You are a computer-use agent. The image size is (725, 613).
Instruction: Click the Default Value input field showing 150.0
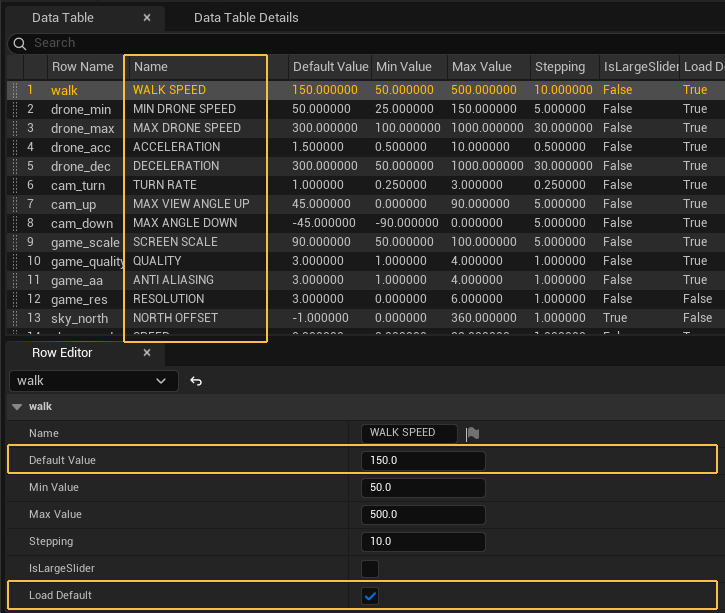pyautogui.click(x=423, y=461)
